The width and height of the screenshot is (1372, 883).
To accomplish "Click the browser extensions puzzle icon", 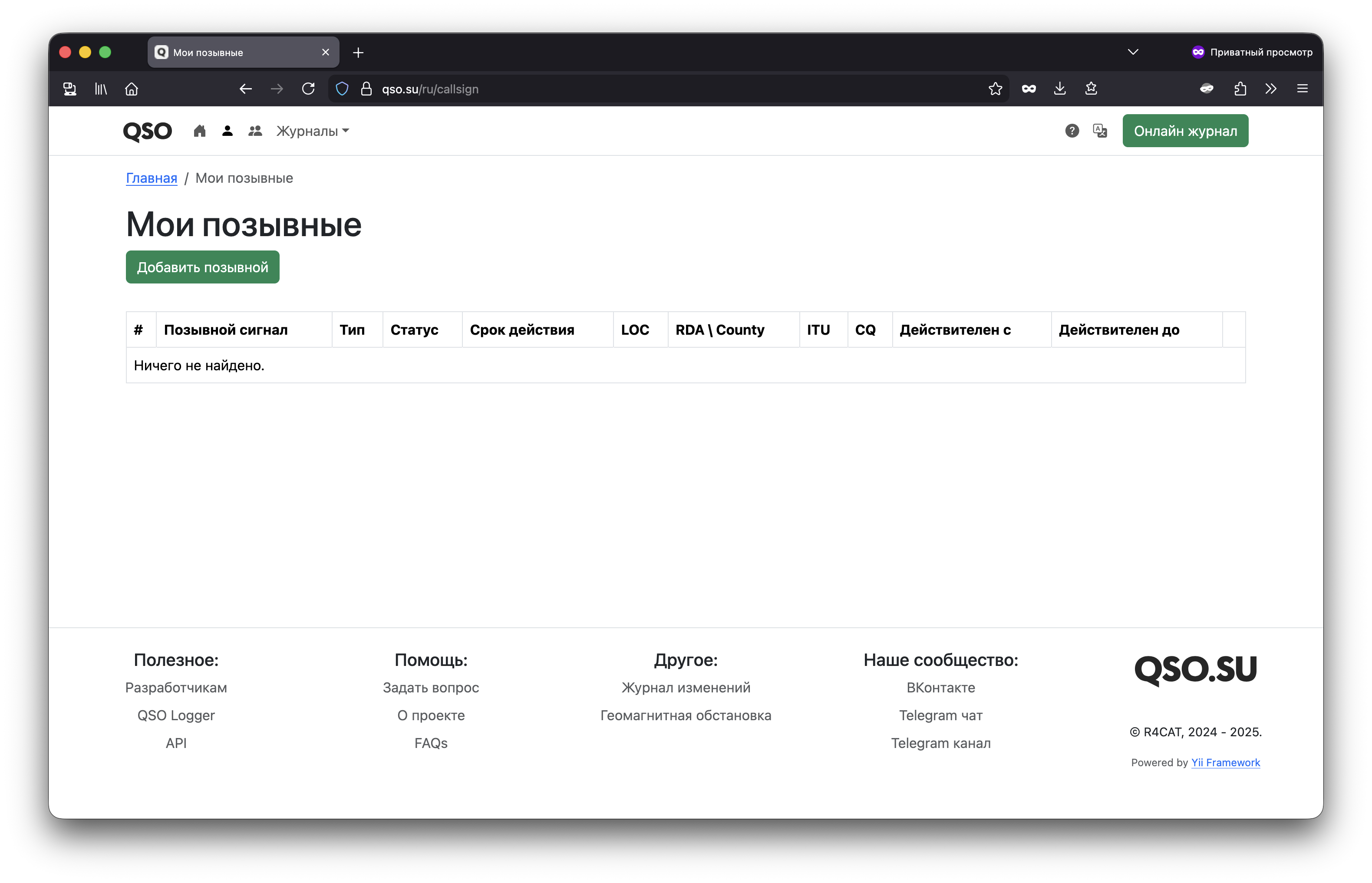I will (1240, 89).
